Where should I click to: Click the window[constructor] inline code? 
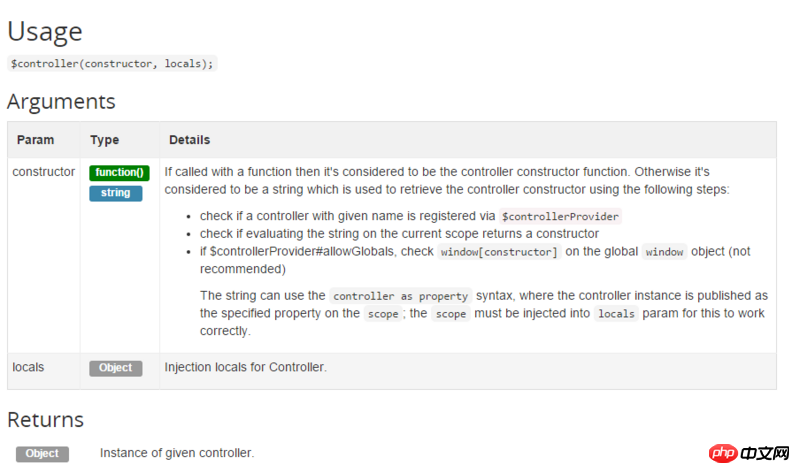coord(499,252)
